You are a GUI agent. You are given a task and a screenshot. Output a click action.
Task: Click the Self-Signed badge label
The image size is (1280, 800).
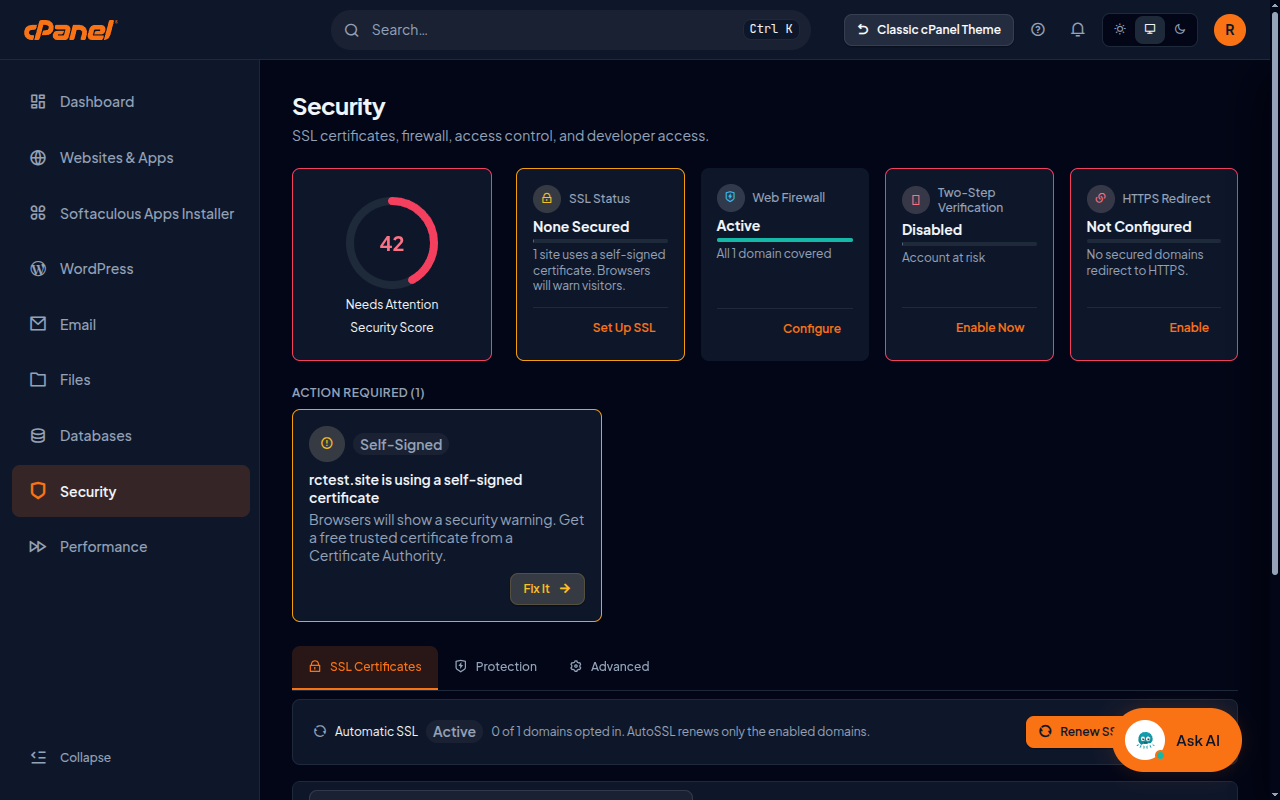click(401, 445)
